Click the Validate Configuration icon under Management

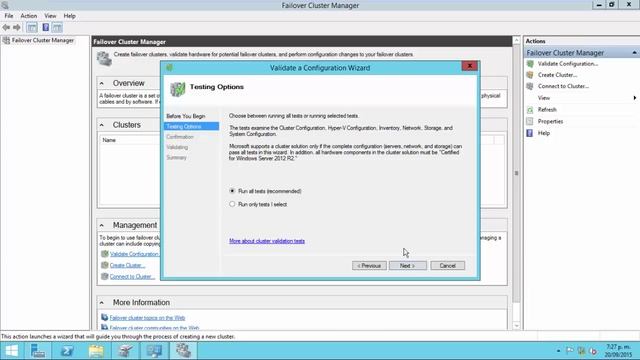(x=104, y=253)
